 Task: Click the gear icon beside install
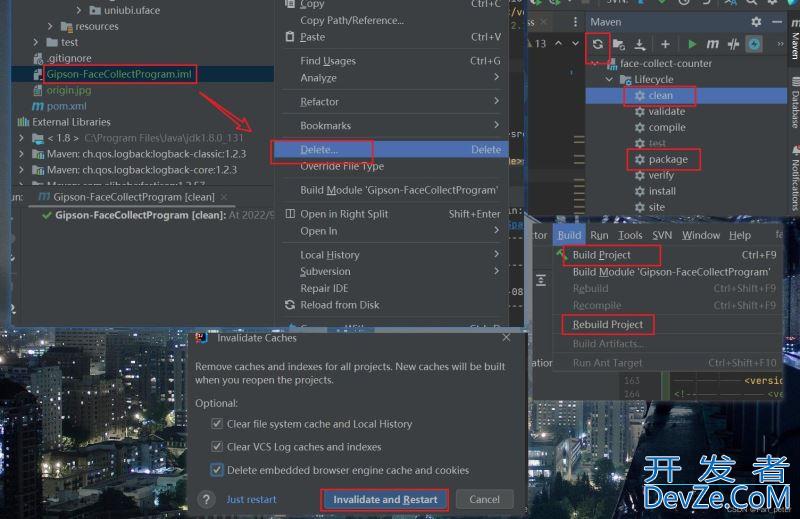pos(640,191)
